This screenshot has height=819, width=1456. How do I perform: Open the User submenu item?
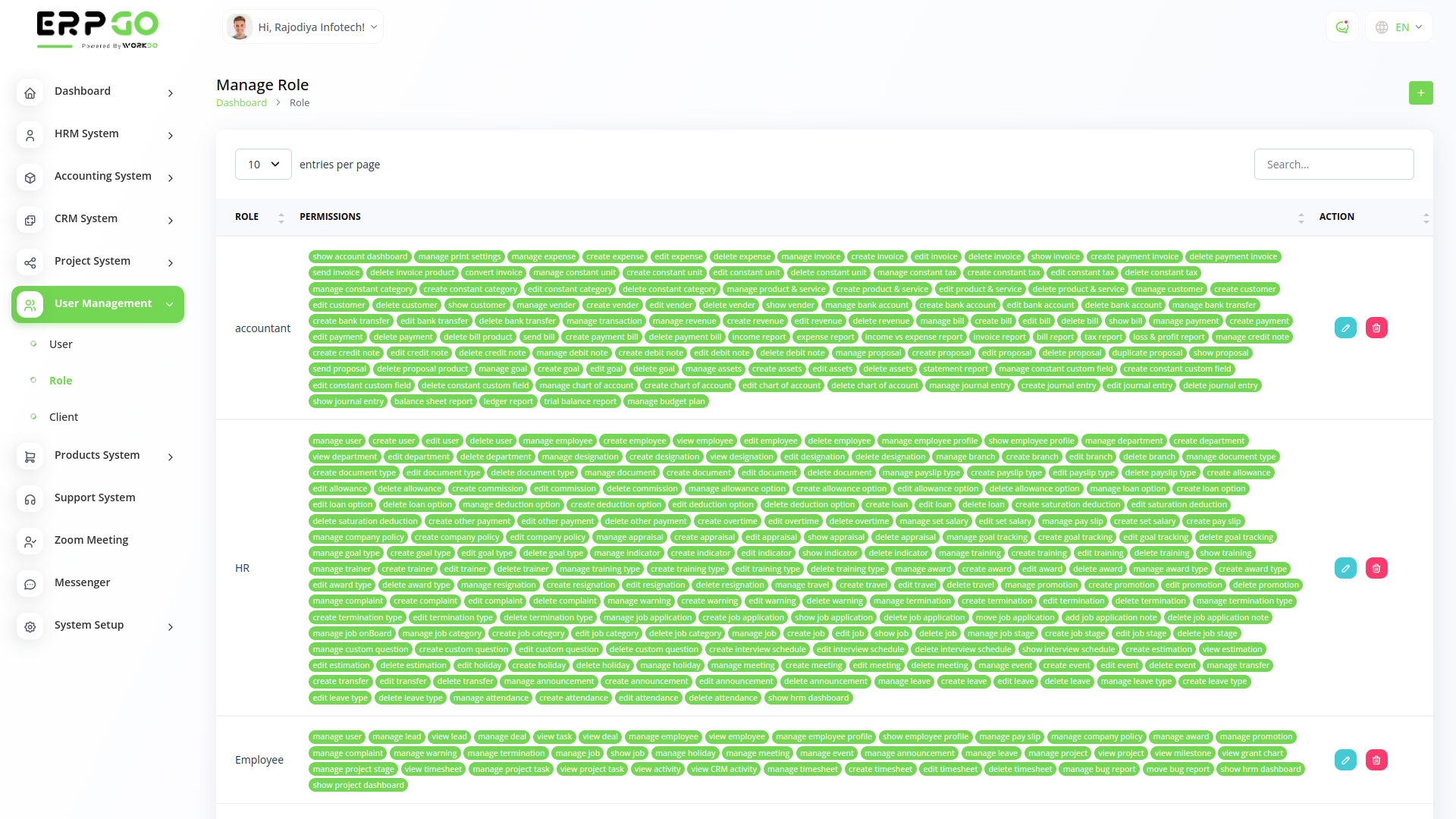61,344
